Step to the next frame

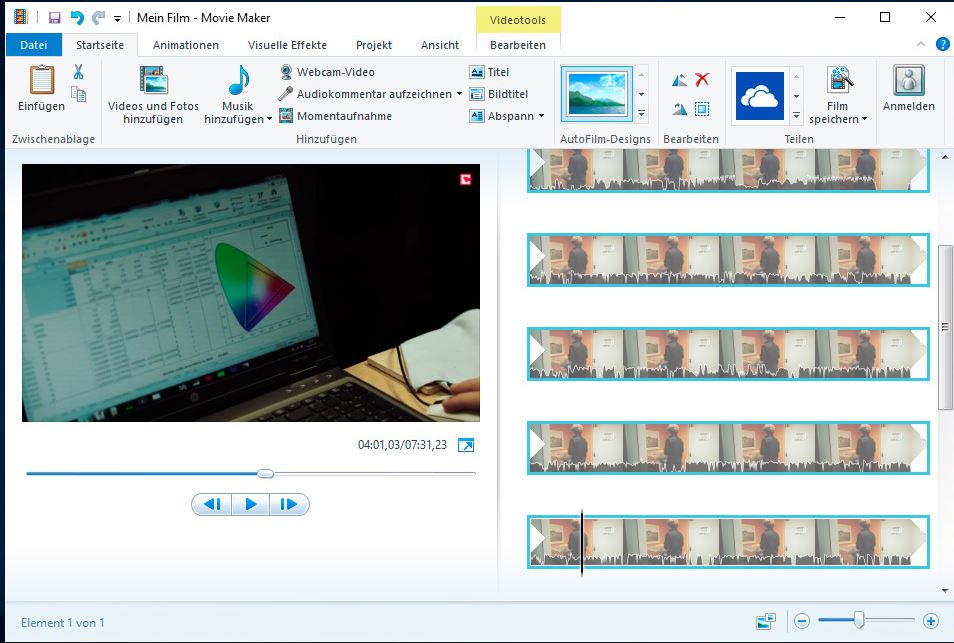point(289,504)
